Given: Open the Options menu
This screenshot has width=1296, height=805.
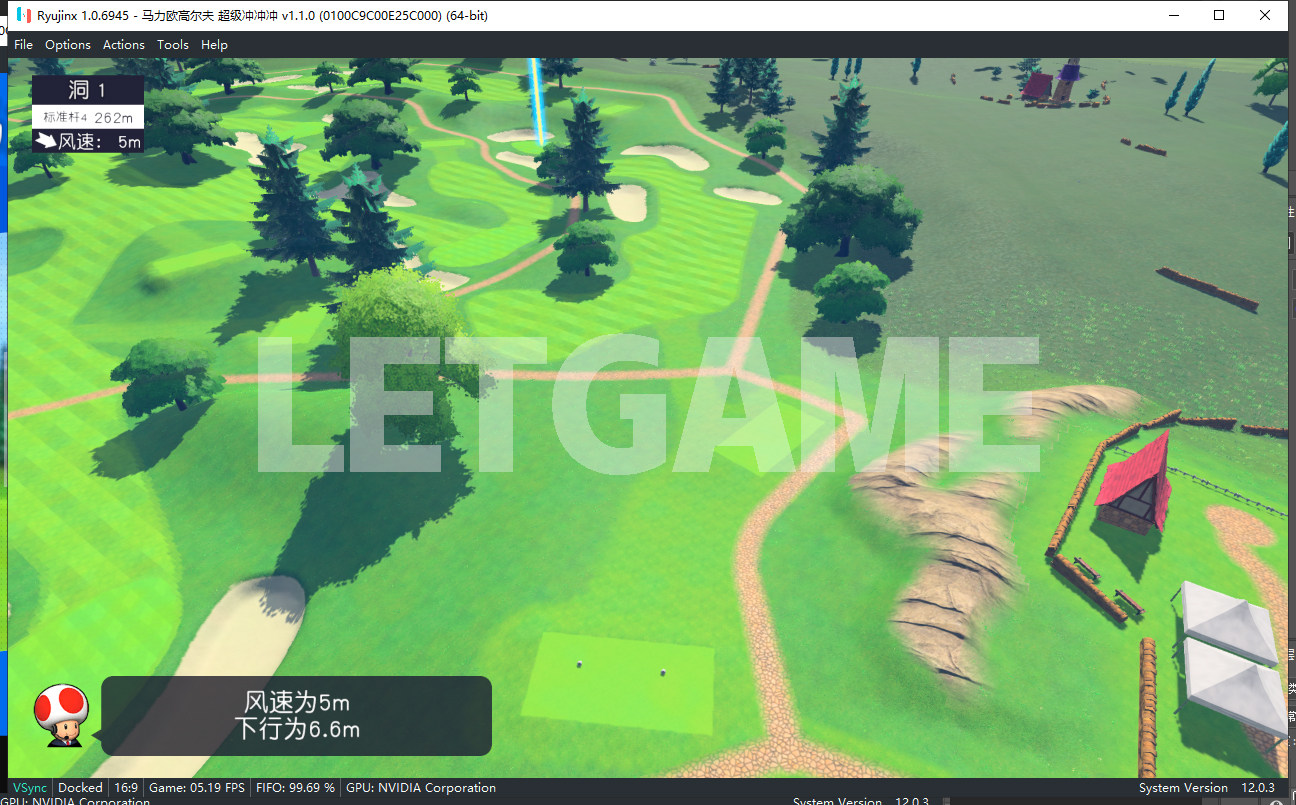Looking at the screenshot, I should tap(68, 45).
